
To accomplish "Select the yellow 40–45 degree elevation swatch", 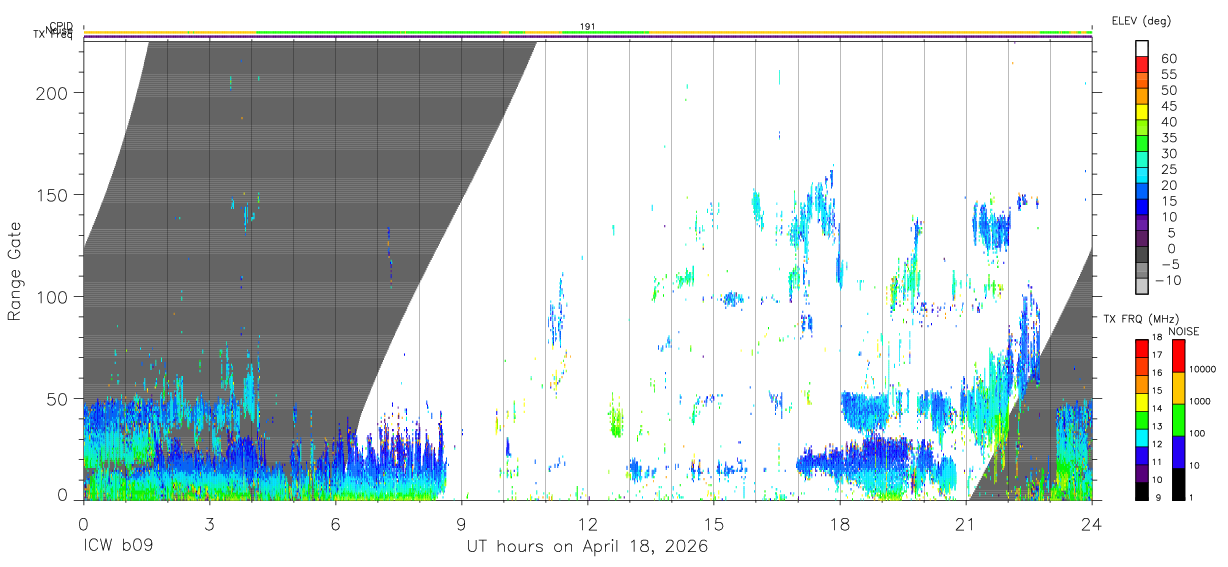I will coord(1143,114).
